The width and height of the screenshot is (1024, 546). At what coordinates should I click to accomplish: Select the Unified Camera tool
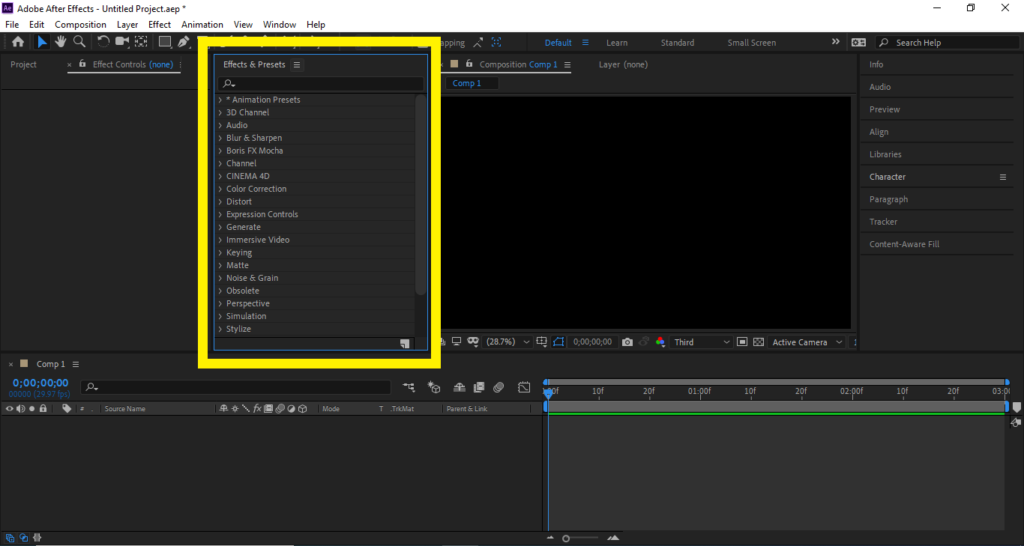point(122,42)
